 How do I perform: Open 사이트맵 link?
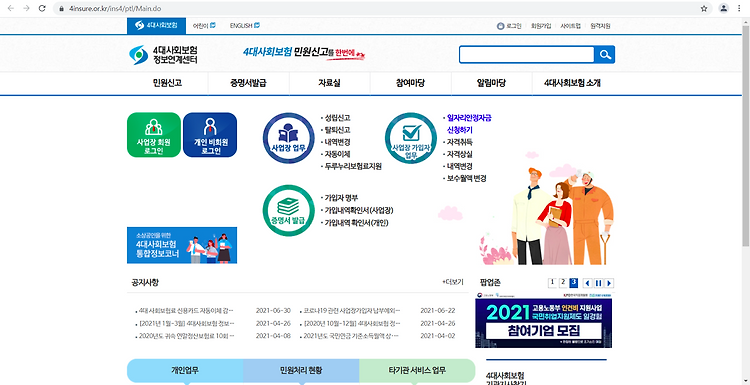click(x=571, y=26)
